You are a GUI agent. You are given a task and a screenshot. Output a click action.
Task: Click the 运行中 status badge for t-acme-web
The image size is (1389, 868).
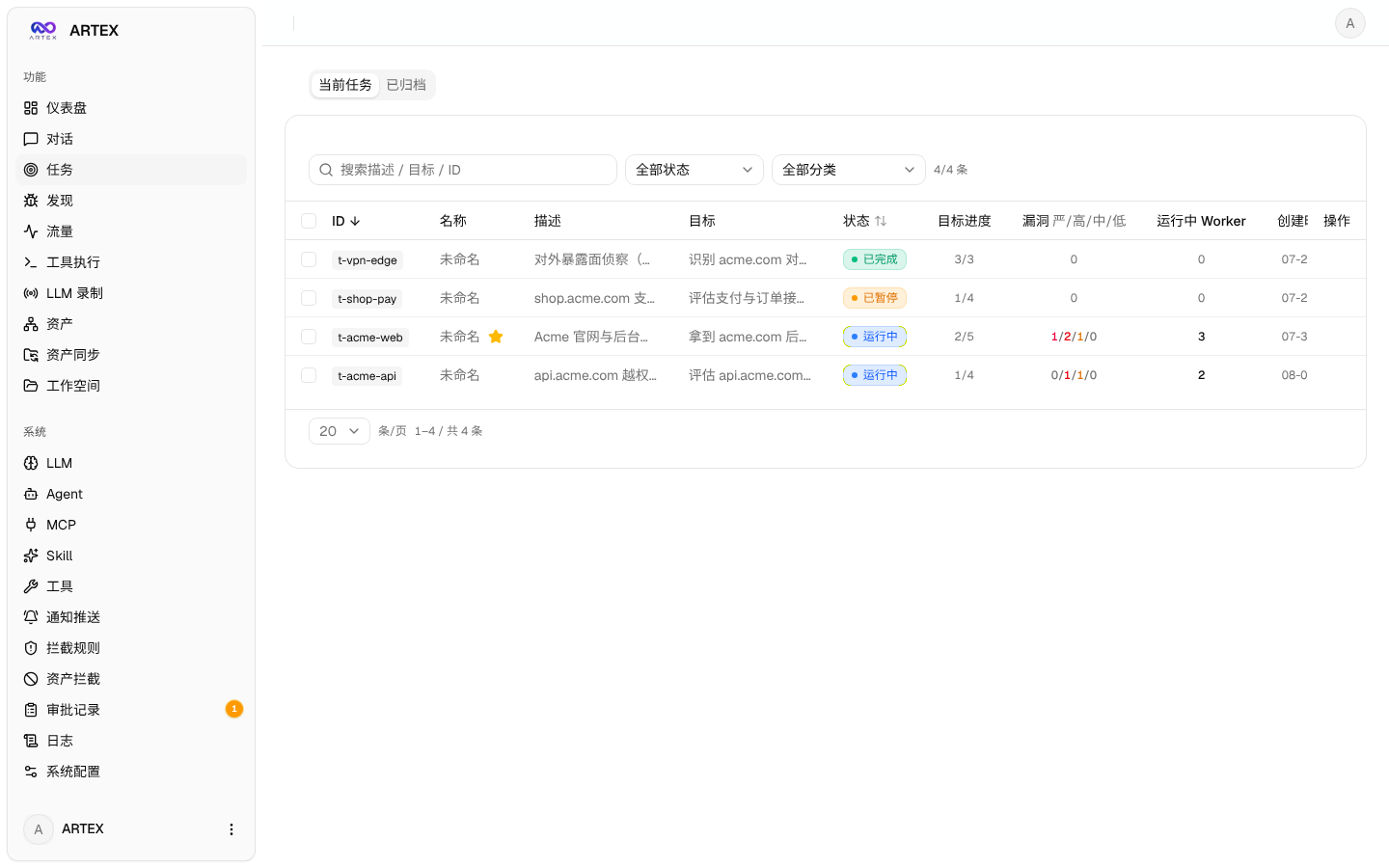click(875, 337)
